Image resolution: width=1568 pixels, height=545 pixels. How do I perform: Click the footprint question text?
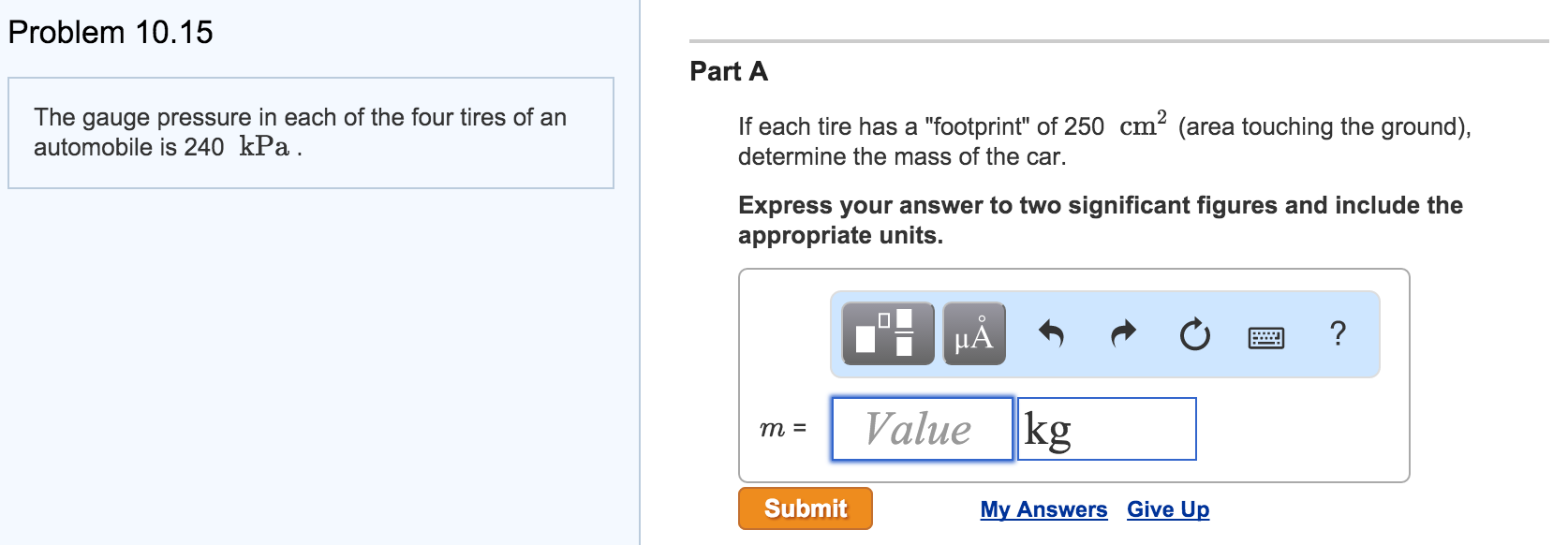[1105, 140]
